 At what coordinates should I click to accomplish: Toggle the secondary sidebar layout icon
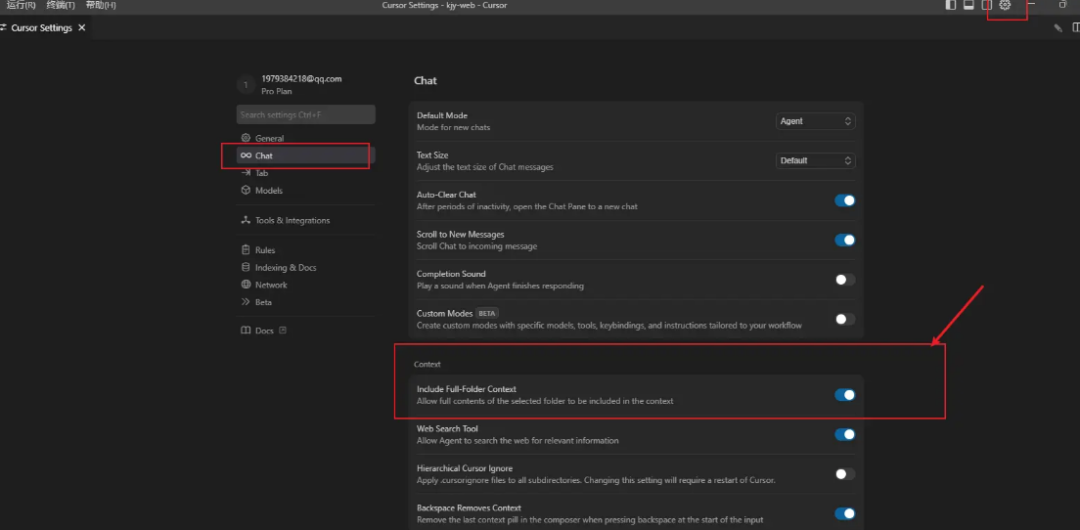986,6
